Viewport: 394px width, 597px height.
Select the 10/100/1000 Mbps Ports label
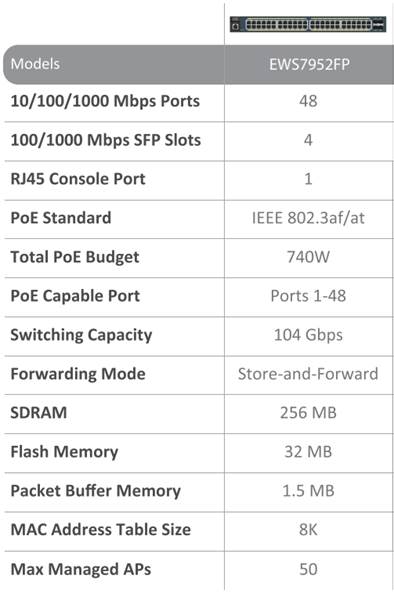tap(105, 101)
